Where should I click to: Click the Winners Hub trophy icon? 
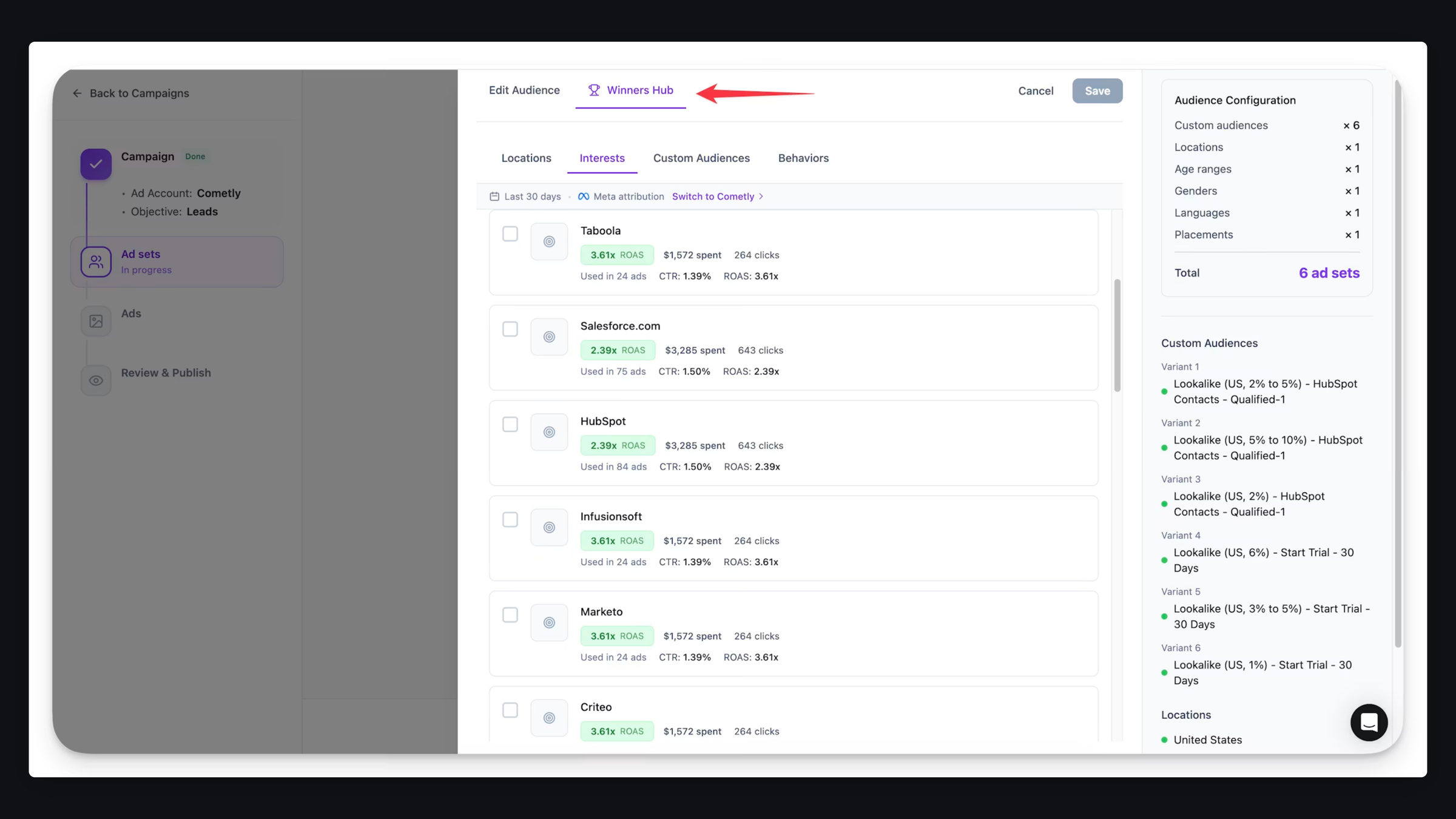[594, 90]
